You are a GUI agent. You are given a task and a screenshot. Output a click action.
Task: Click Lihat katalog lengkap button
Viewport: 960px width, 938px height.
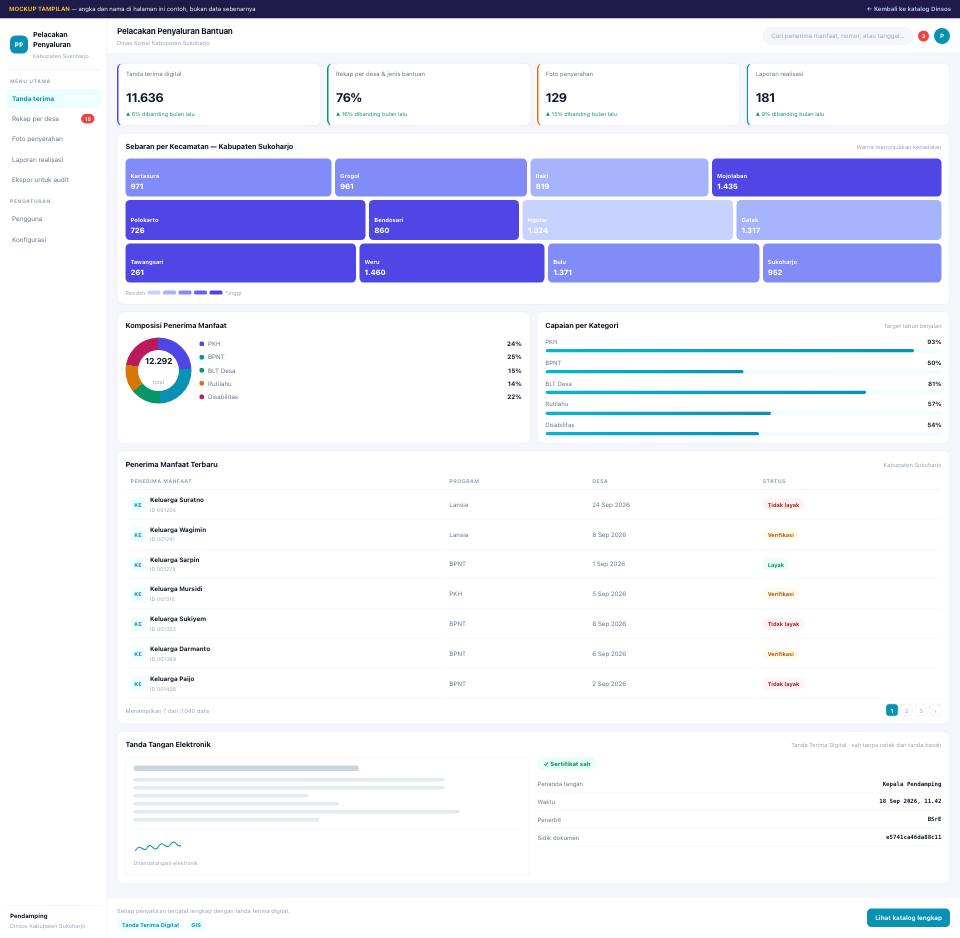908,918
